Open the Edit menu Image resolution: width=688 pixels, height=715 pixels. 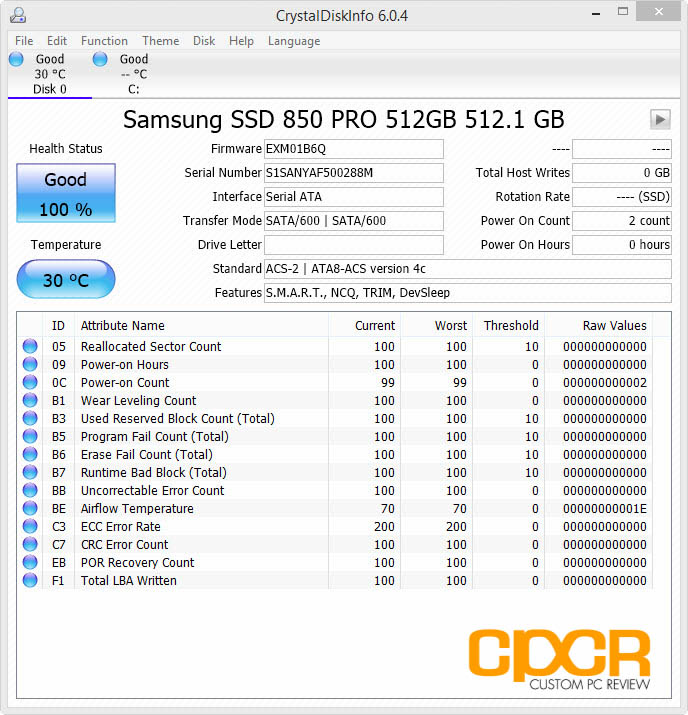point(57,41)
